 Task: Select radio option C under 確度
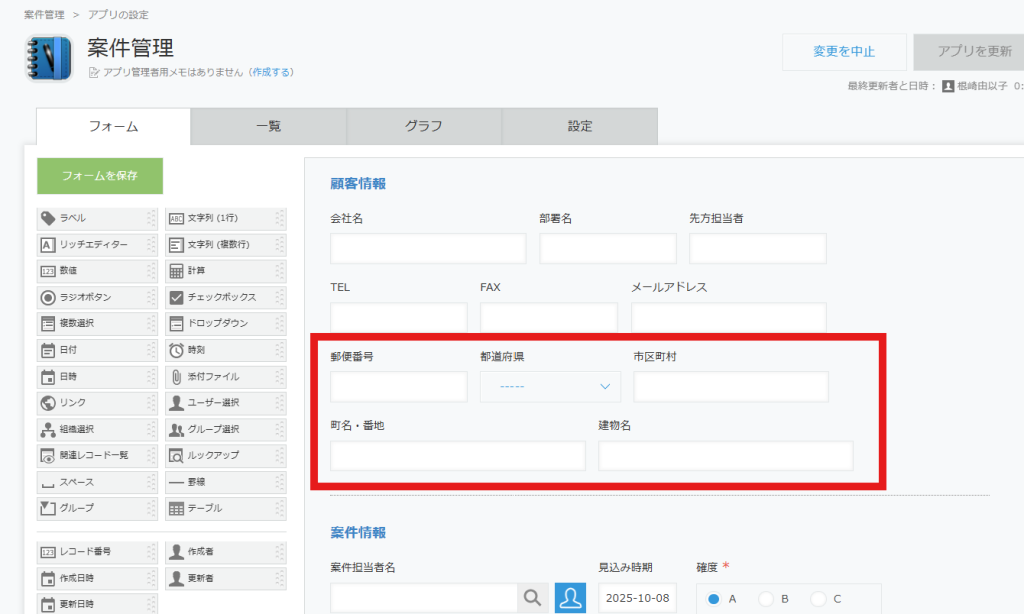pyautogui.click(x=819, y=599)
